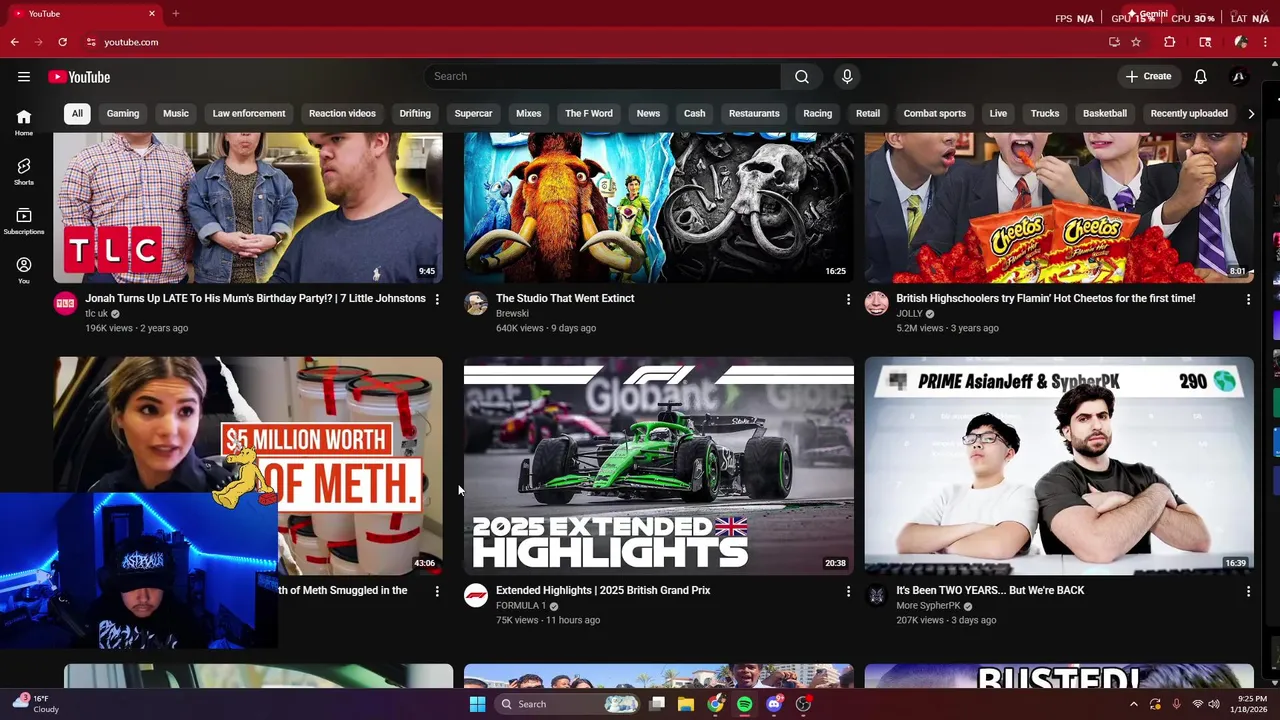Open Shorts from the sidebar
The image size is (1280, 720).
[x=24, y=172]
